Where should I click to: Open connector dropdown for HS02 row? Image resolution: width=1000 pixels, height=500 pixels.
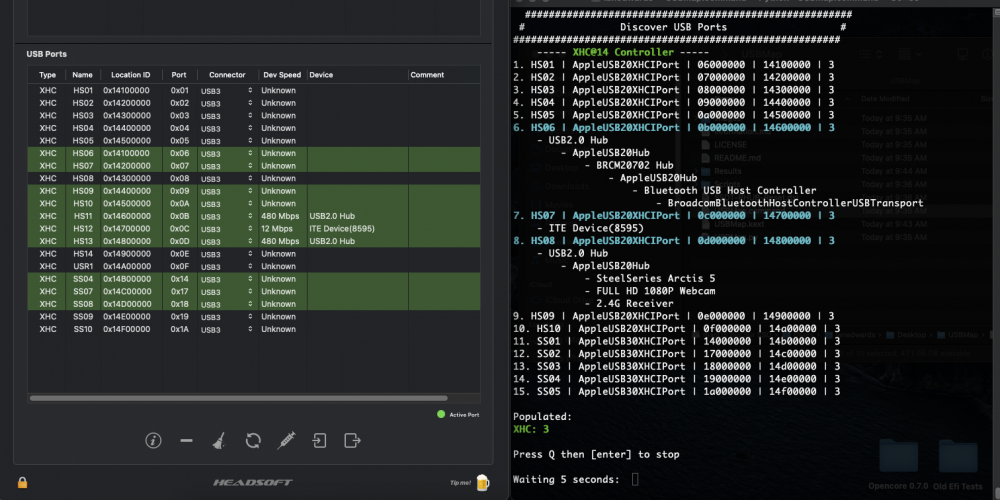point(227,103)
